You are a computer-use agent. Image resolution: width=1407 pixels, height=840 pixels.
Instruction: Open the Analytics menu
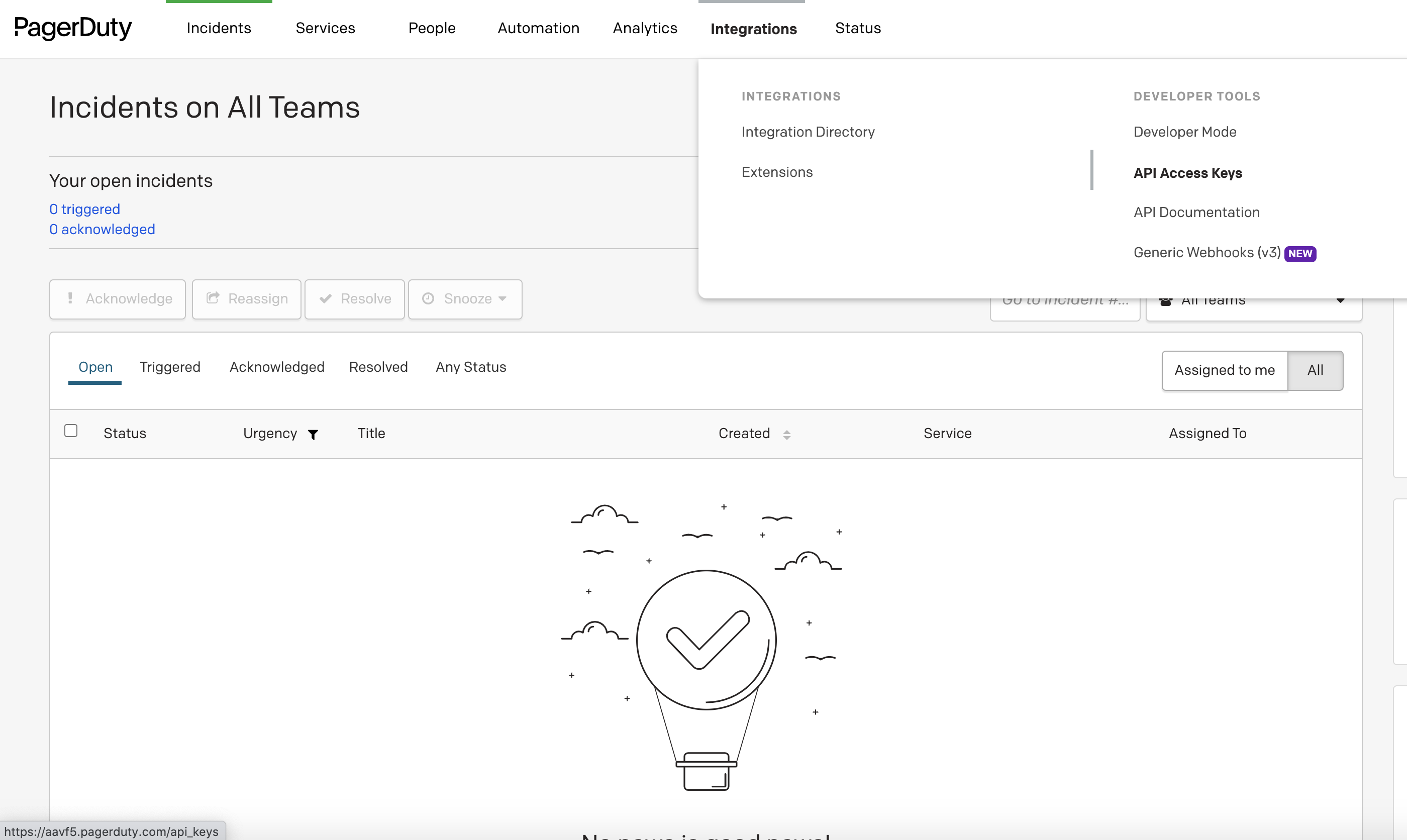(x=645, y=28)
